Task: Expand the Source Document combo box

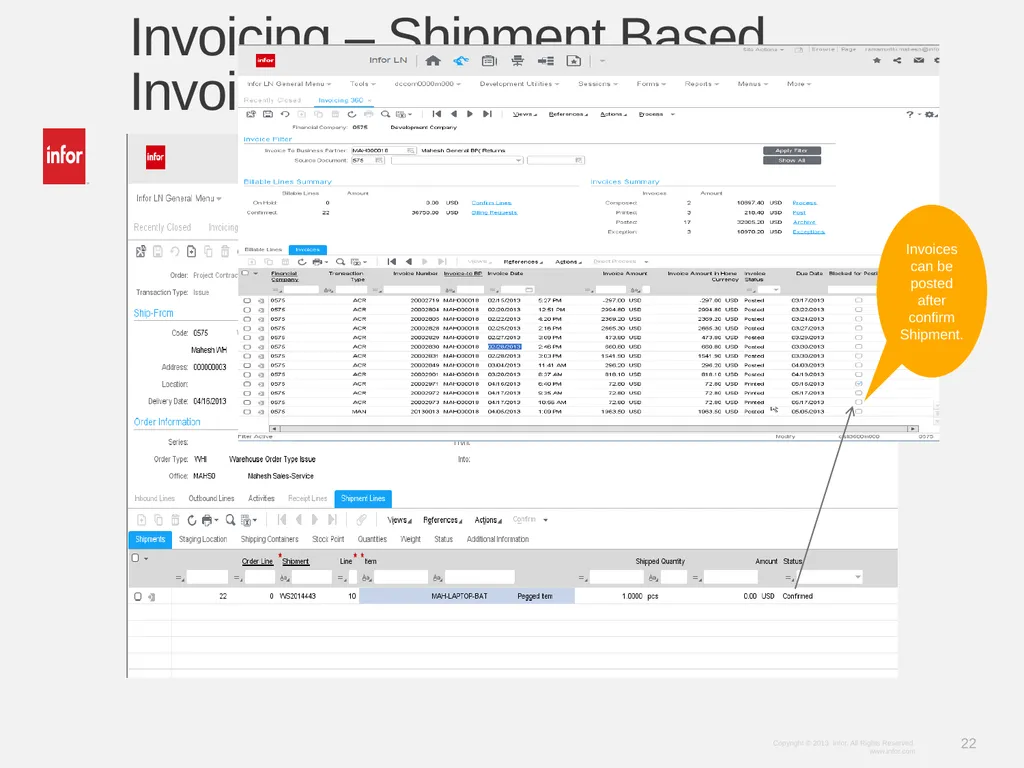Action: 519,161
